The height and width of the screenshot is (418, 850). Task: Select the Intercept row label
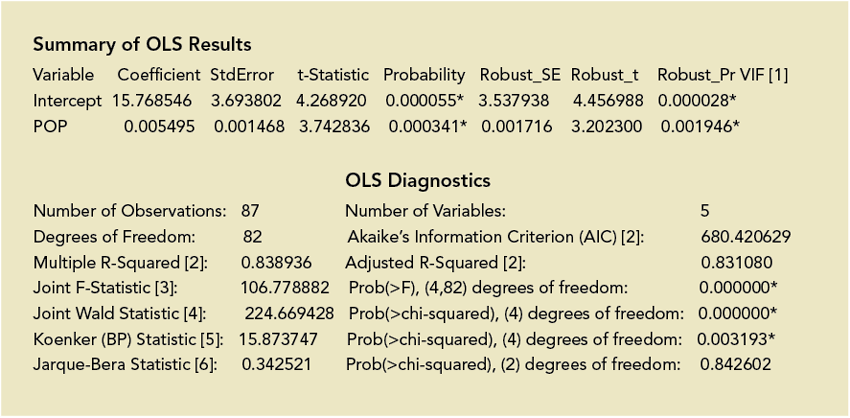click(67, 101)
